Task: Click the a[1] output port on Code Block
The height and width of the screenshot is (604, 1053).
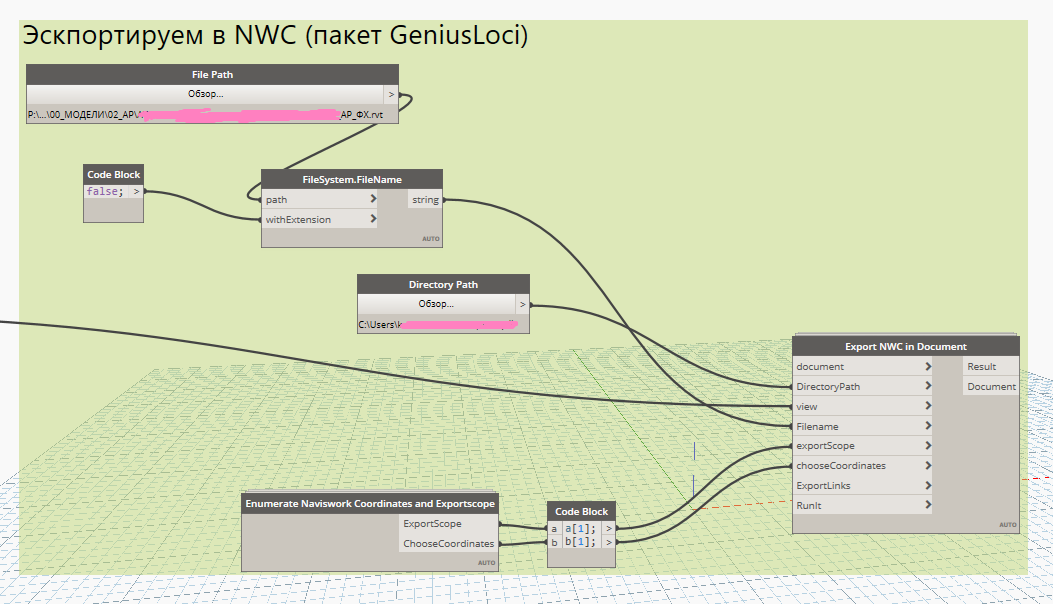Action: pyautogui.click(x=608, y=528)
